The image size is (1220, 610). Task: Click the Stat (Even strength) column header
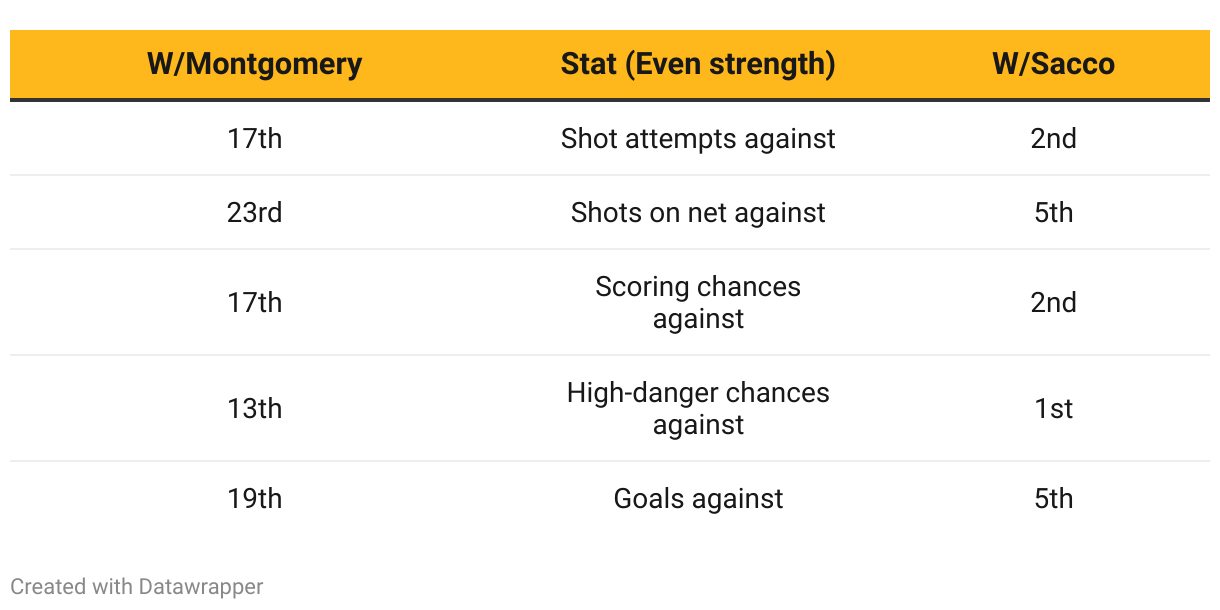[698, 64]
